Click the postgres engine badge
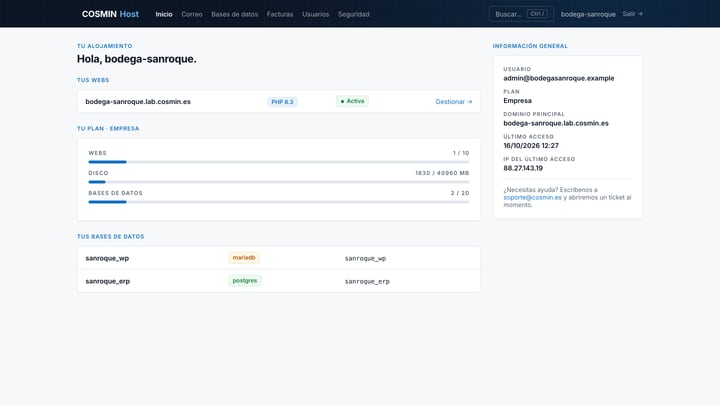This screenshot has width=720, height=405. click(x=245, y=281)
